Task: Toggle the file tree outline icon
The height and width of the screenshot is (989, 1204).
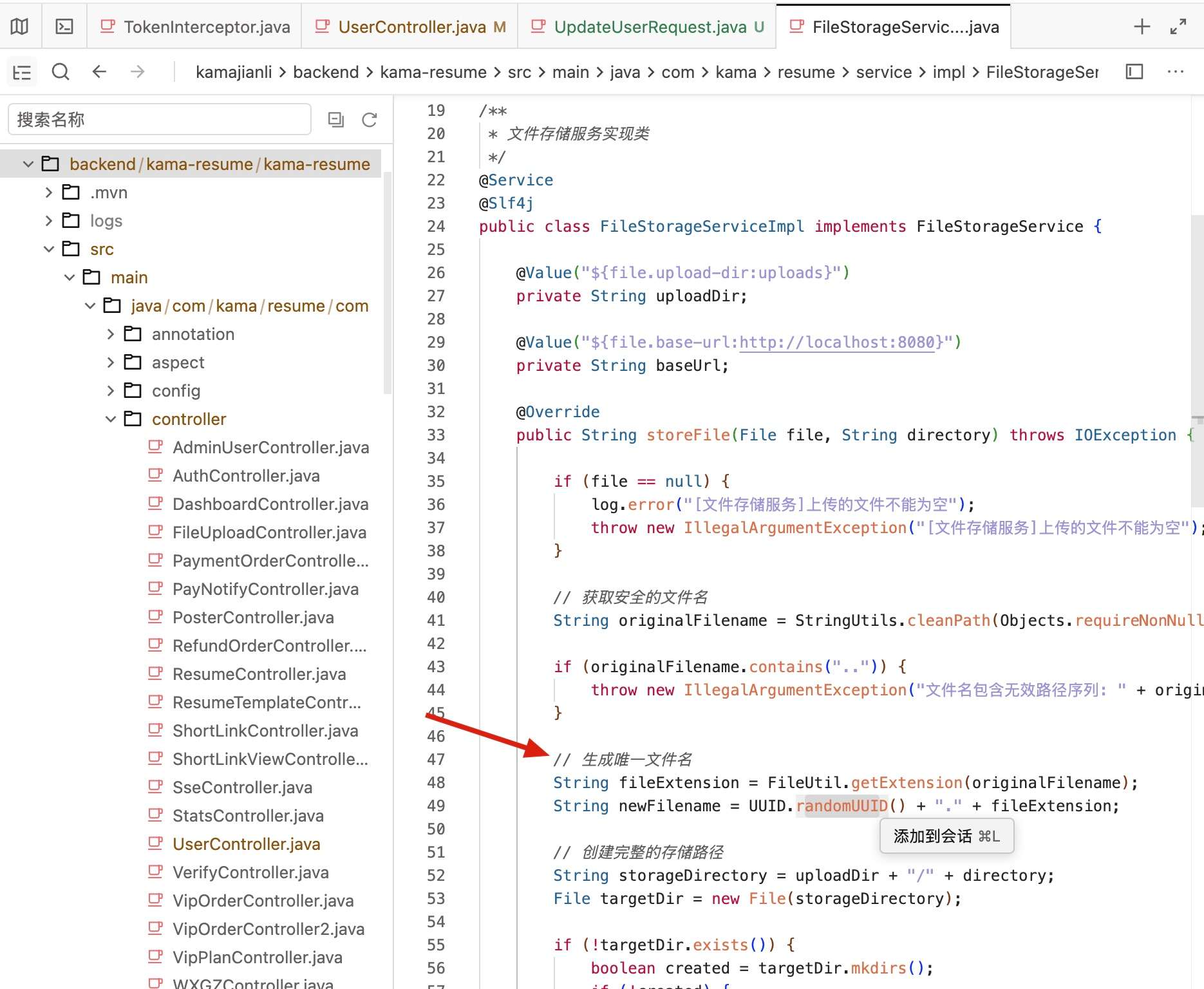Action: [22, 72]
